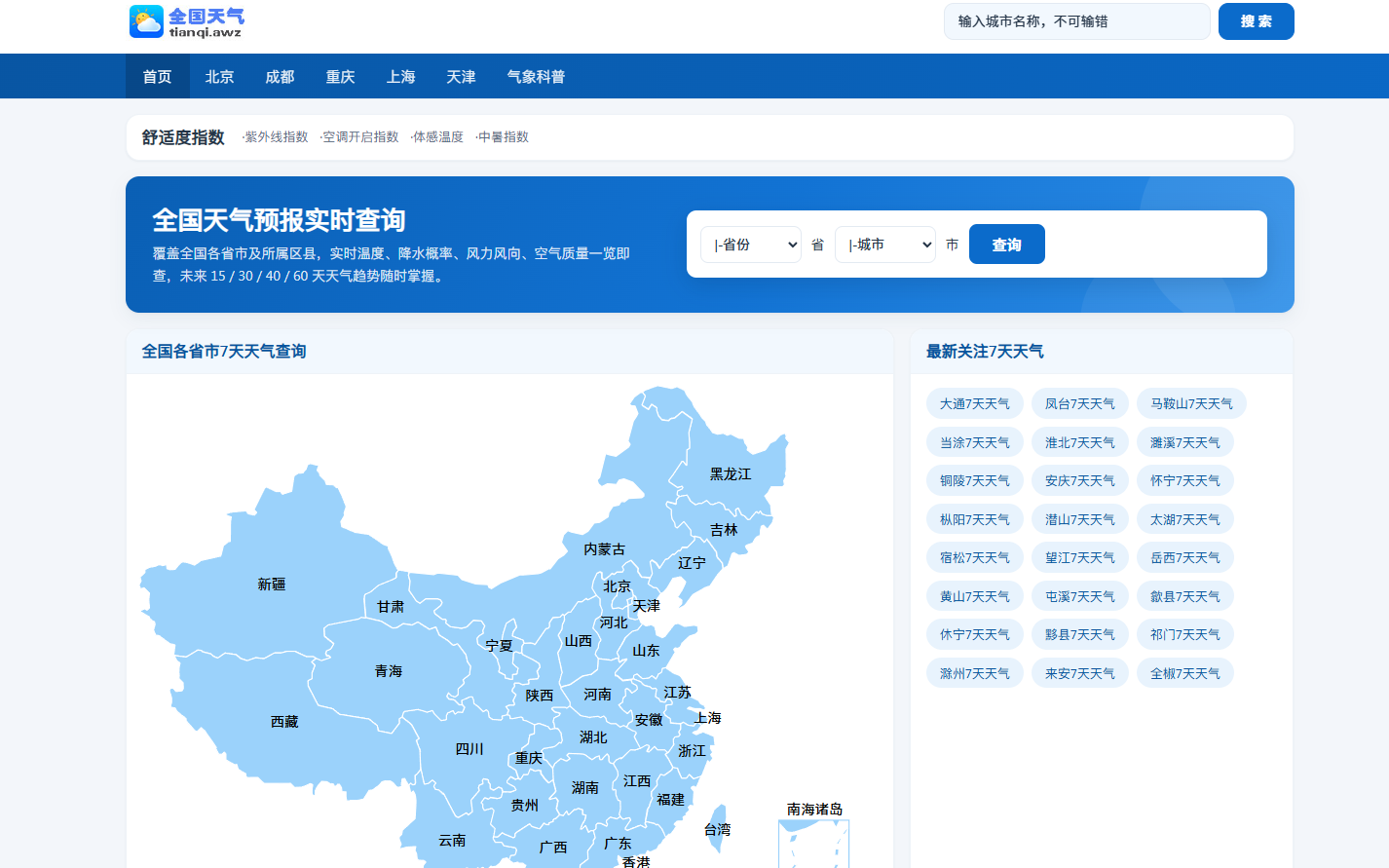This screenshot has height=868, width=1389.
Task: Select 黑龙江 province on the map
Action: tap(731, 474)
